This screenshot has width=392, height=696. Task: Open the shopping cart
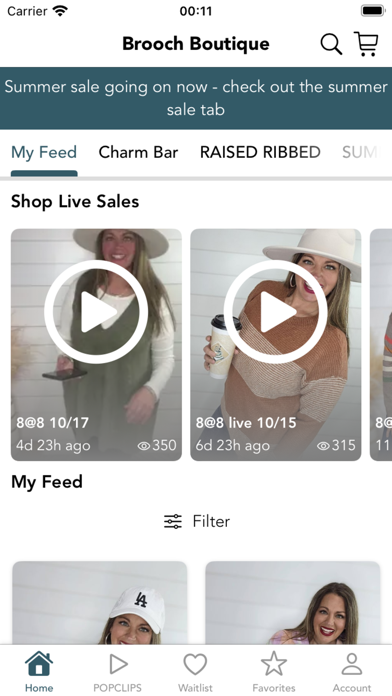click(366, 44)
